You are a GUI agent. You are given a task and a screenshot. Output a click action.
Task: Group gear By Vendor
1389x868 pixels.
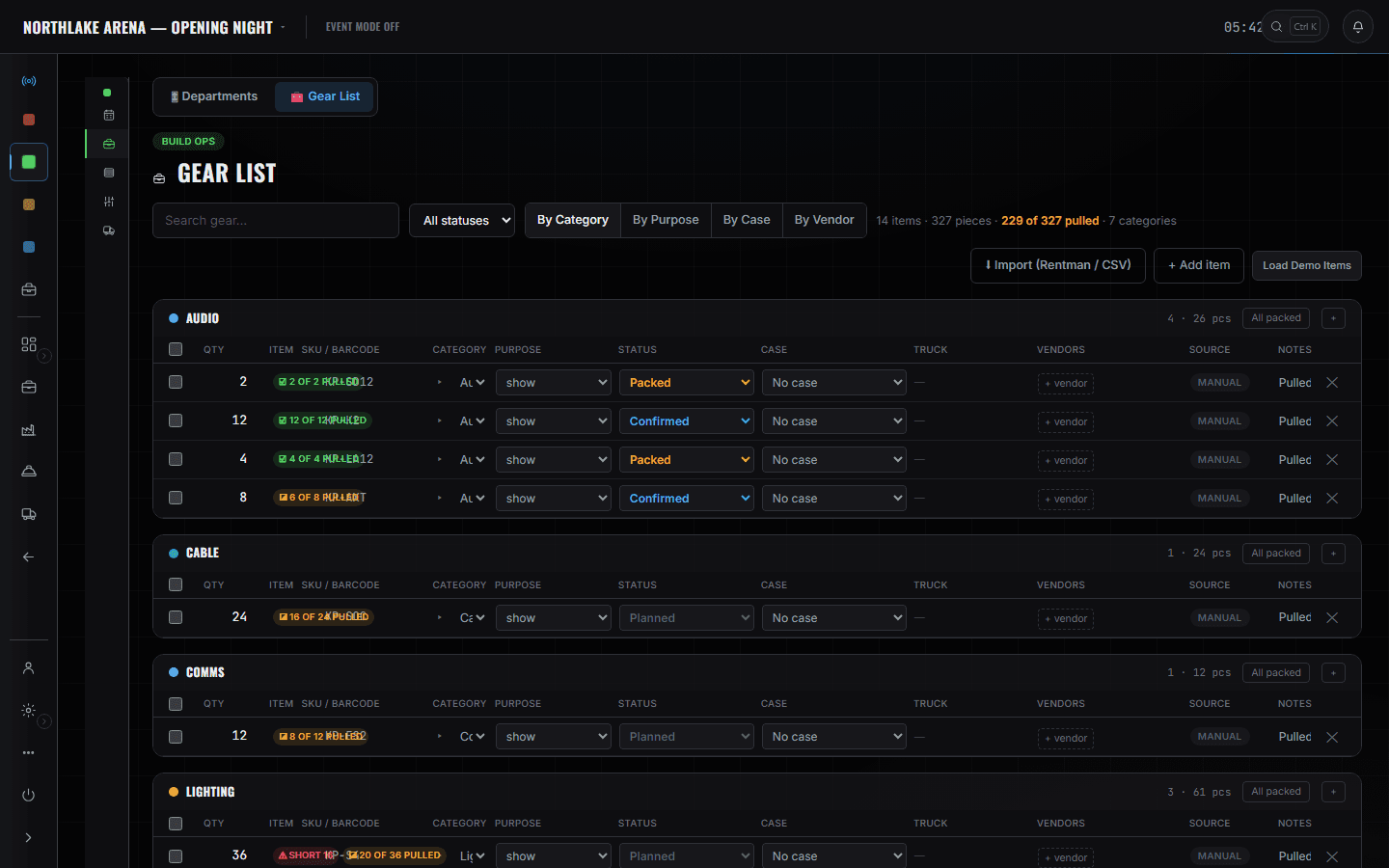point(825,220)
